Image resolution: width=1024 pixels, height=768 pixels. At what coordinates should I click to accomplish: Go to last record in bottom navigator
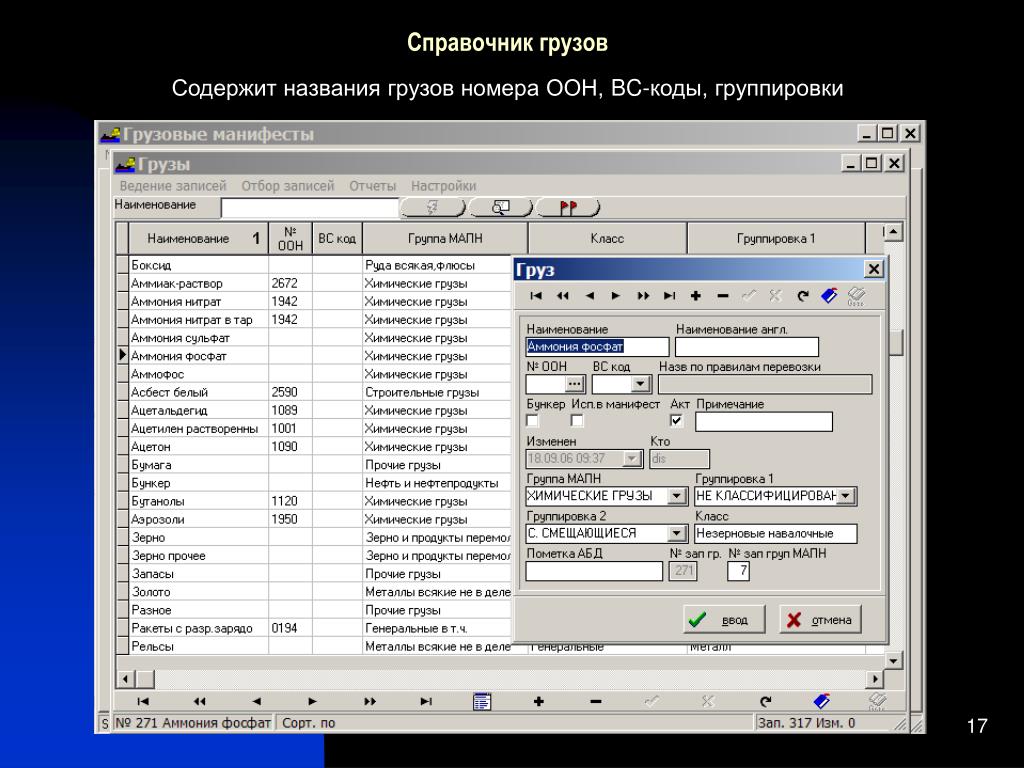[426, 701]
